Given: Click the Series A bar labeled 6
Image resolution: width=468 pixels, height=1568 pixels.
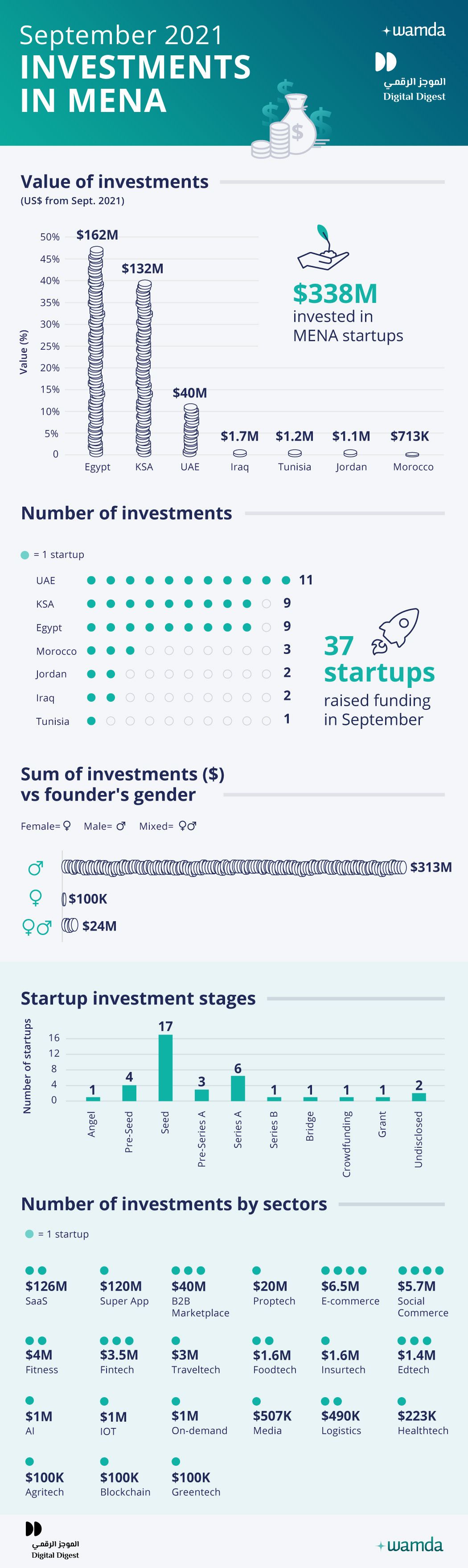Looking at the screenshot, I should (x=238, y=1088).
